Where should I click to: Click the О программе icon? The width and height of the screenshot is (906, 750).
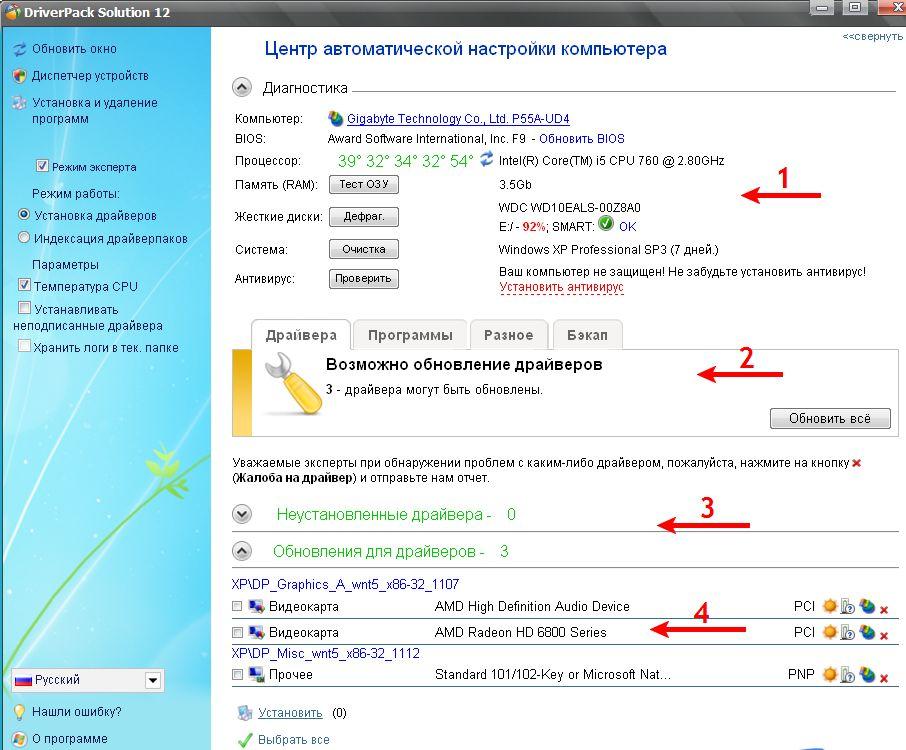click(x=19, y=739)
